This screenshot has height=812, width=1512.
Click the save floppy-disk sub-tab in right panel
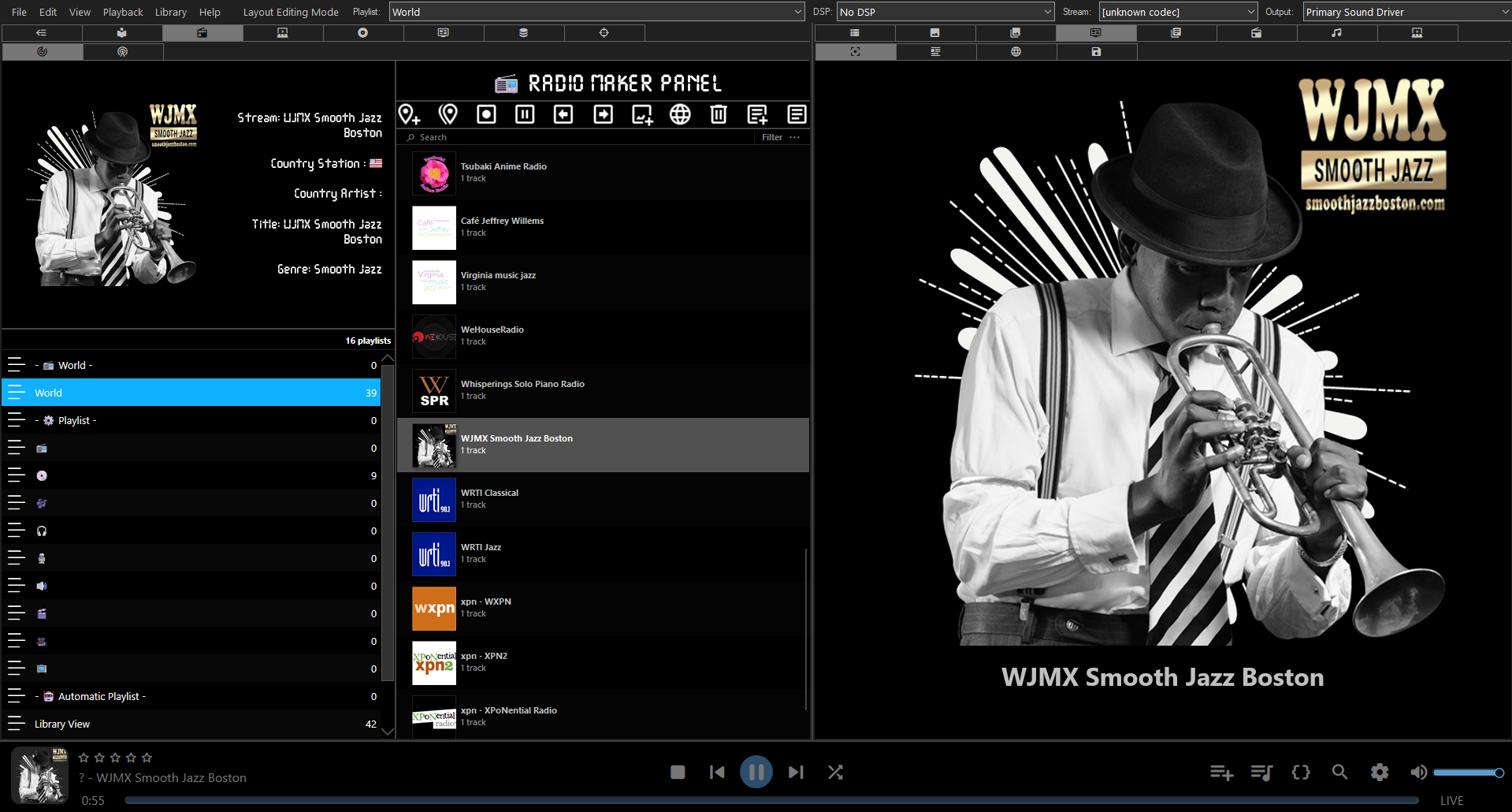(1097, 51)
